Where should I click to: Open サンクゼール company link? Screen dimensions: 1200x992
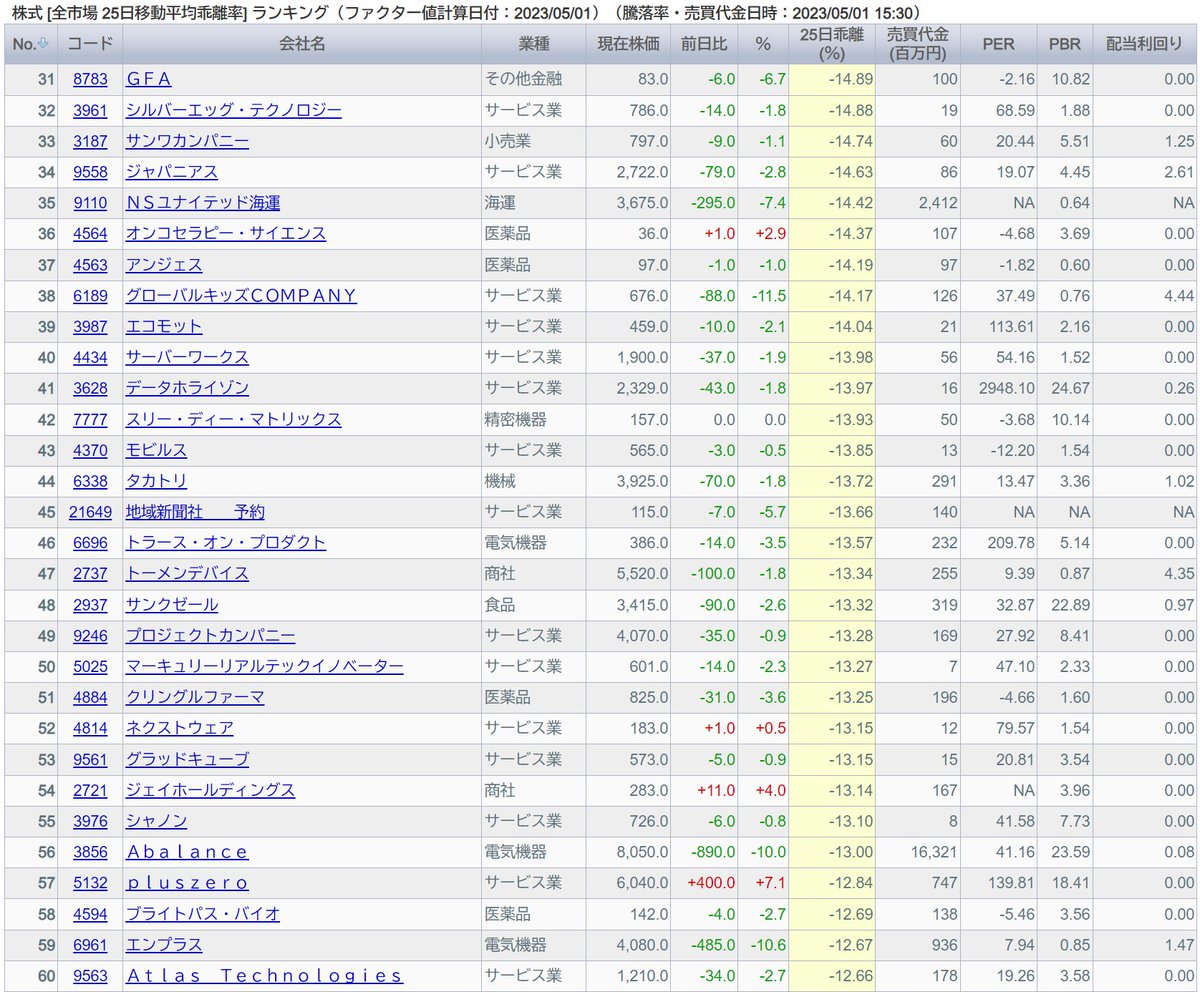[x=171, y=605]
